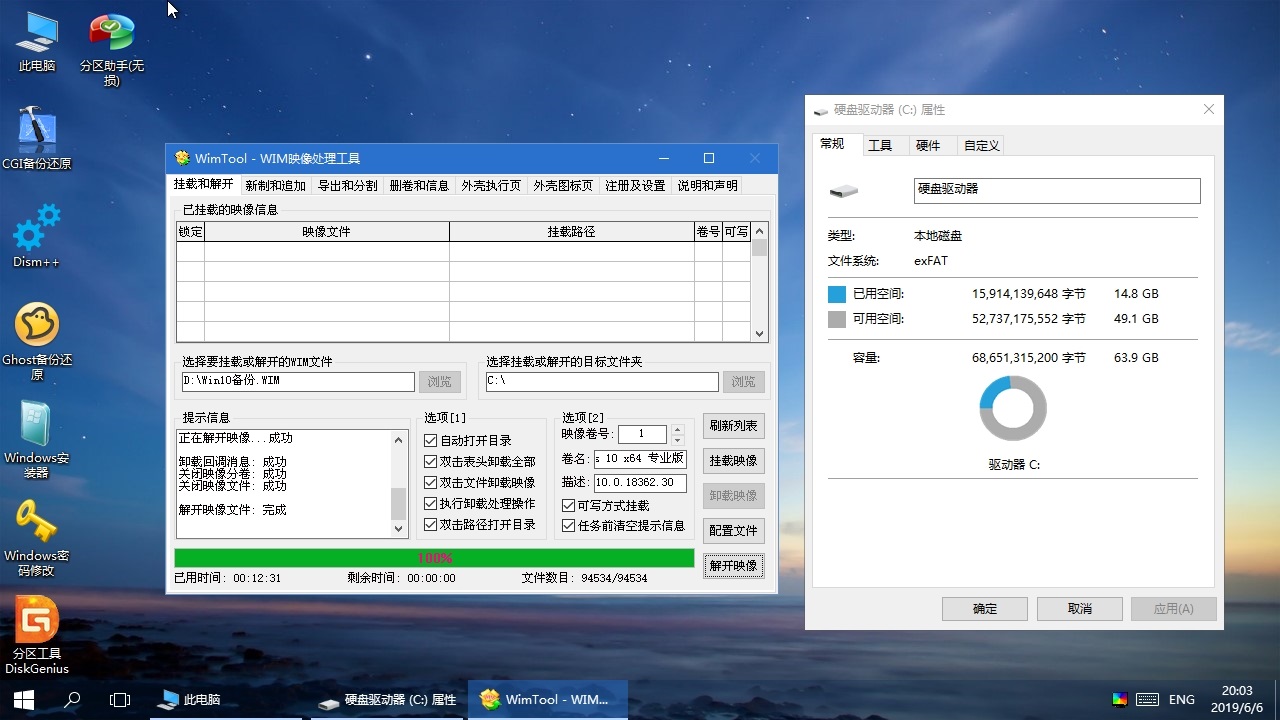
Task: Click 提示信息 log scroll-down arrow
Action: pos(399,529)
